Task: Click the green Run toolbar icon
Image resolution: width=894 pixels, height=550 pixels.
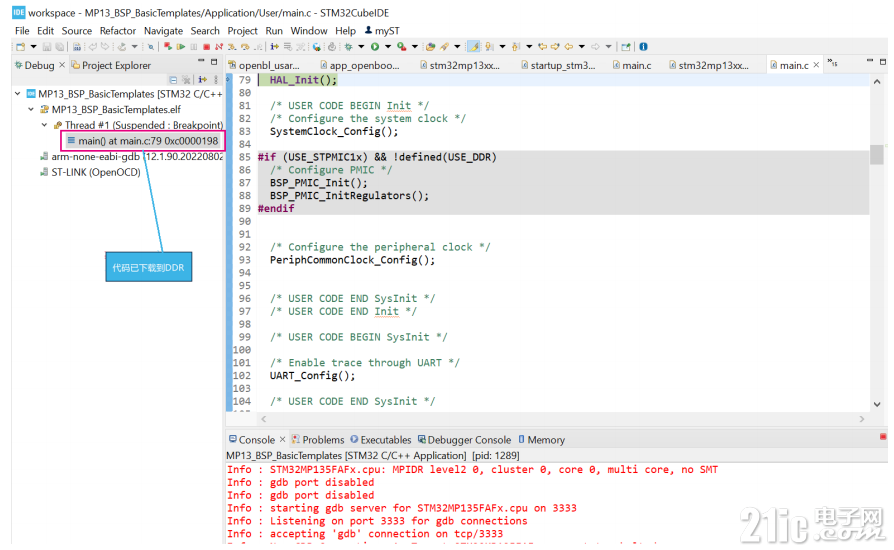Action: tap(375, 47)
